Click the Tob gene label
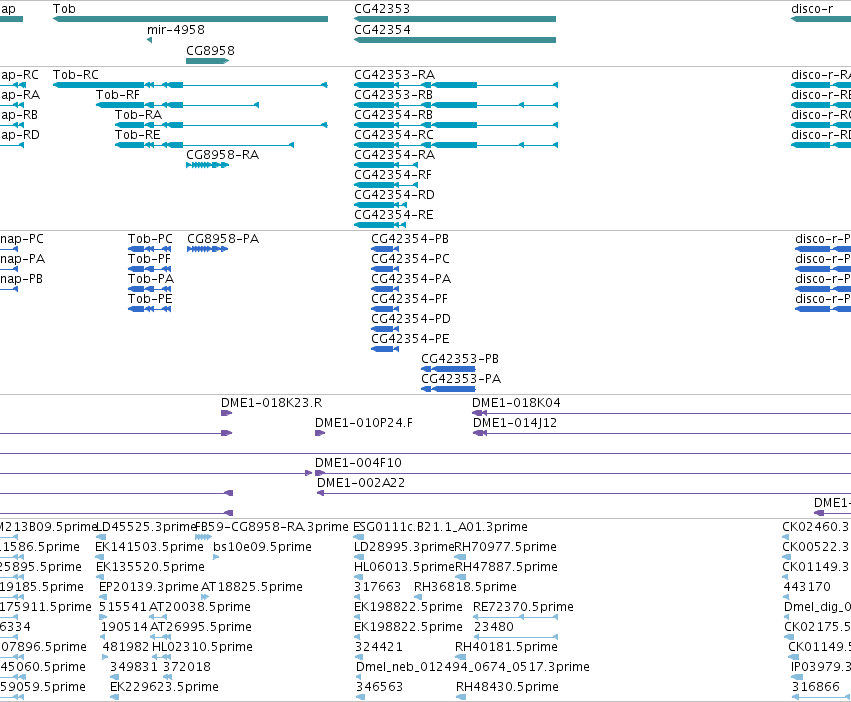Screen dimensions: 851x702 click(64, 9)
